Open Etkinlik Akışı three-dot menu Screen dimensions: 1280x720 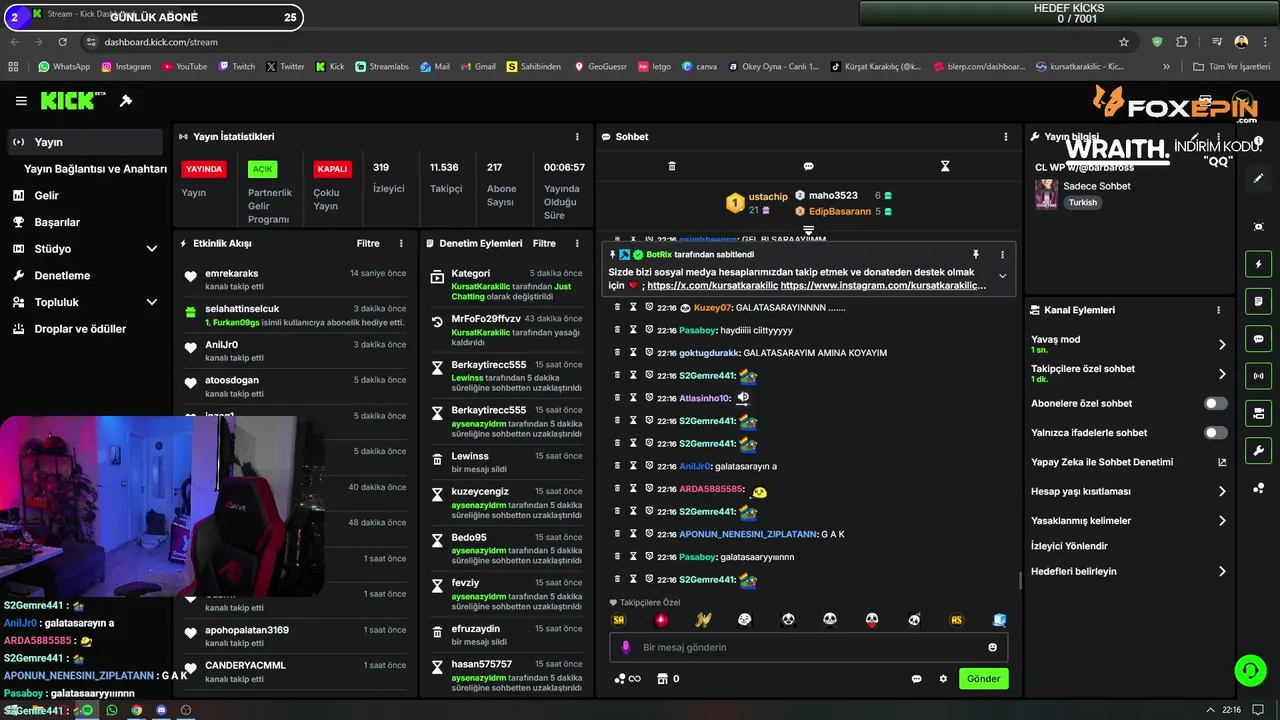coord(401,243)
